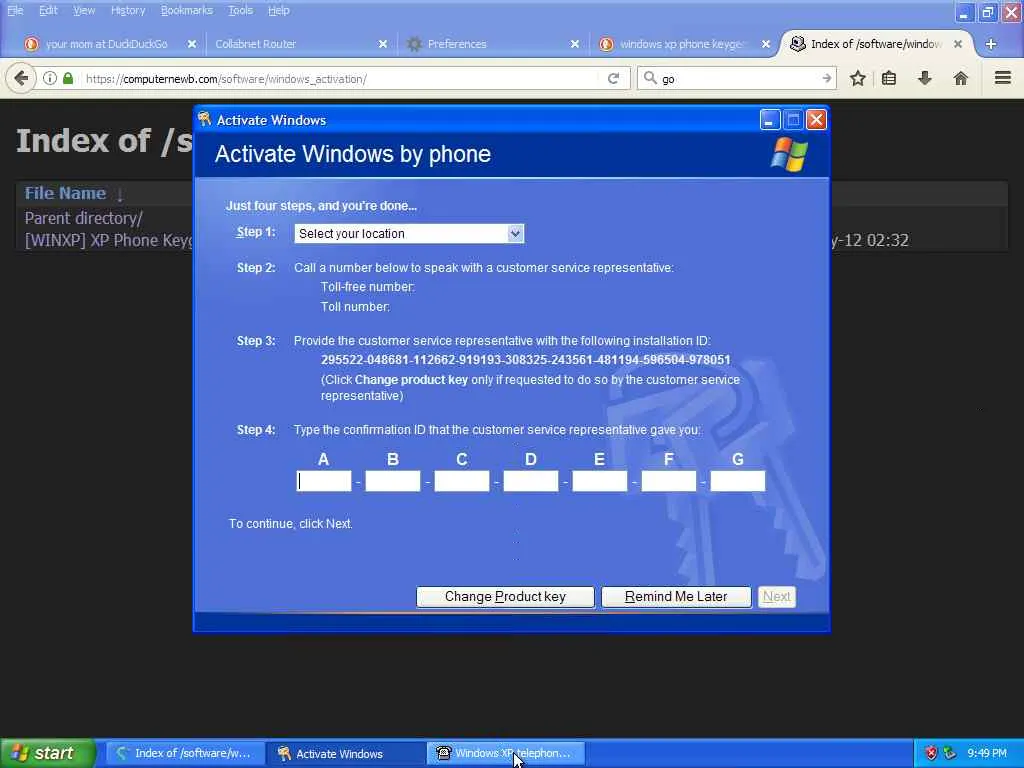Image resolution: width=1024 pixels, height=768 pixels.
Task: Open the View menu
Action: (84, 10)
